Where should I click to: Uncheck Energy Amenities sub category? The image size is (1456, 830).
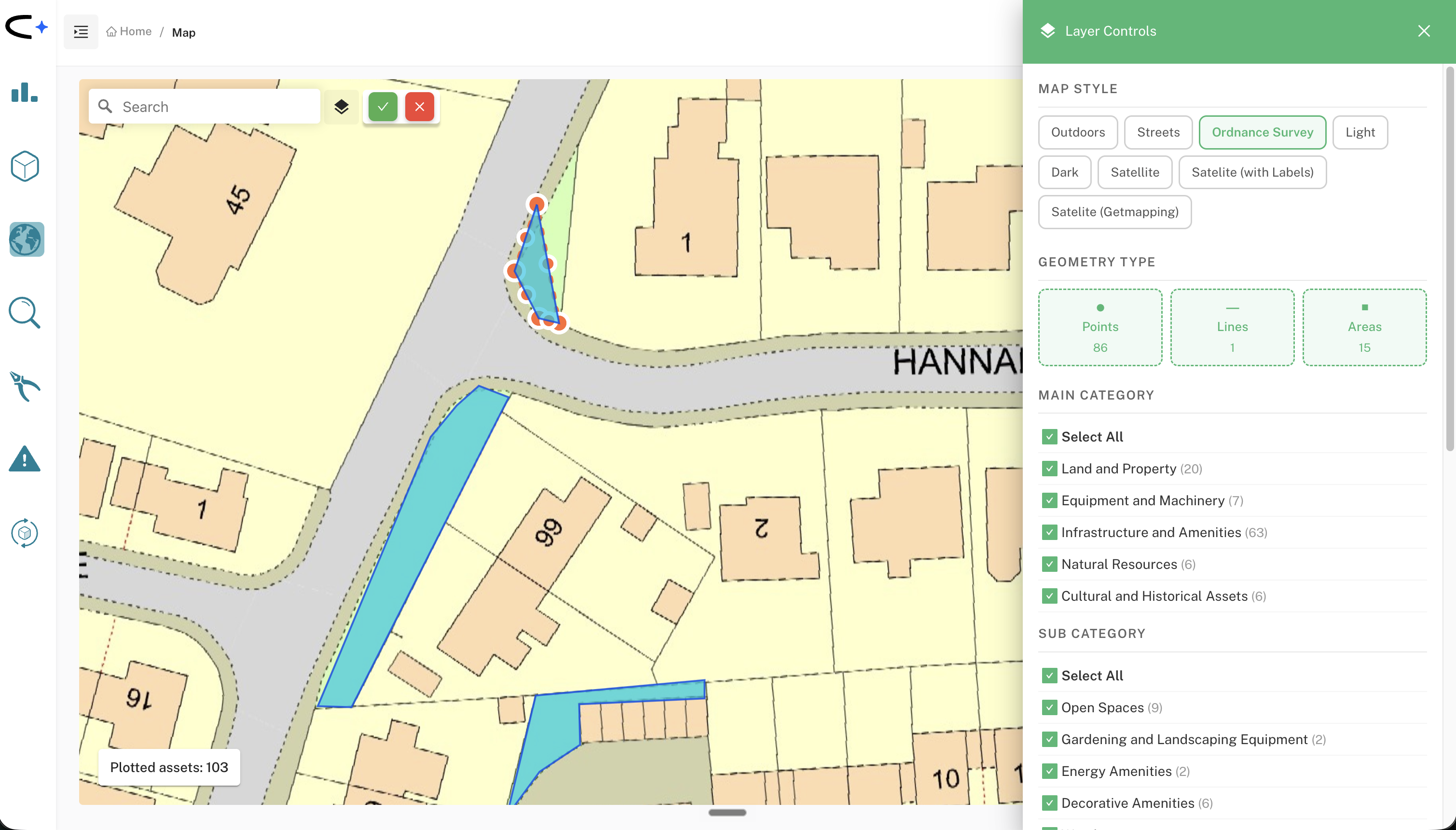point(1049,771)
